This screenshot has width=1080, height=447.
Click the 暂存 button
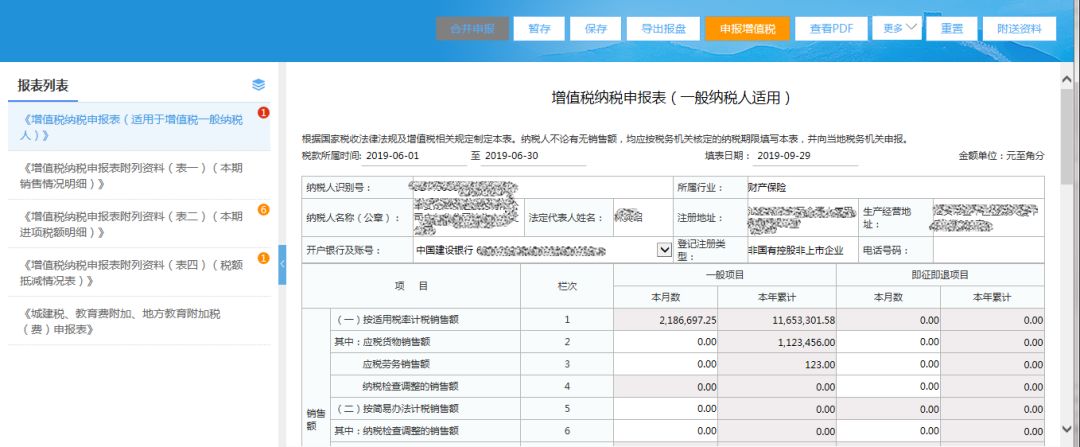tap(539, 29)
